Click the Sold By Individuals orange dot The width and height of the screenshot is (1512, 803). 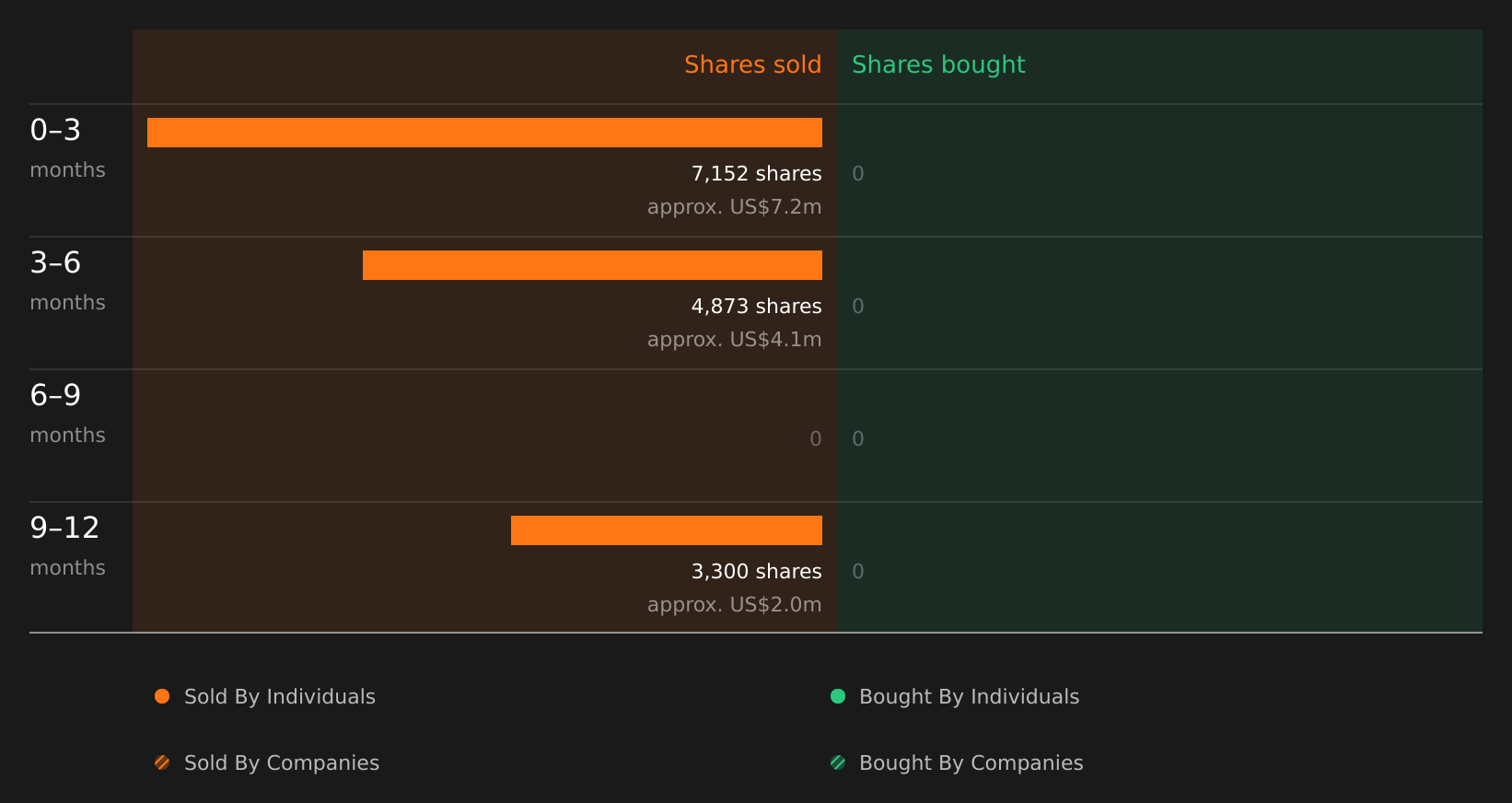tap(162, 696)
